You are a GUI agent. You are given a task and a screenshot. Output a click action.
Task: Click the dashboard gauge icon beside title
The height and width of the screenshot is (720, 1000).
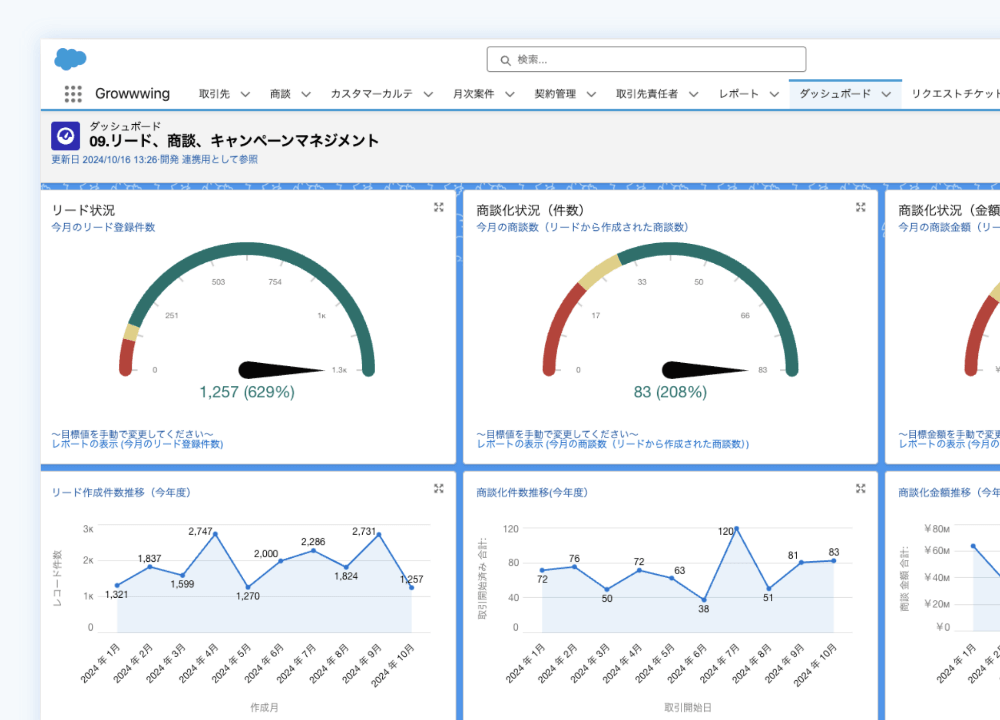65,135
